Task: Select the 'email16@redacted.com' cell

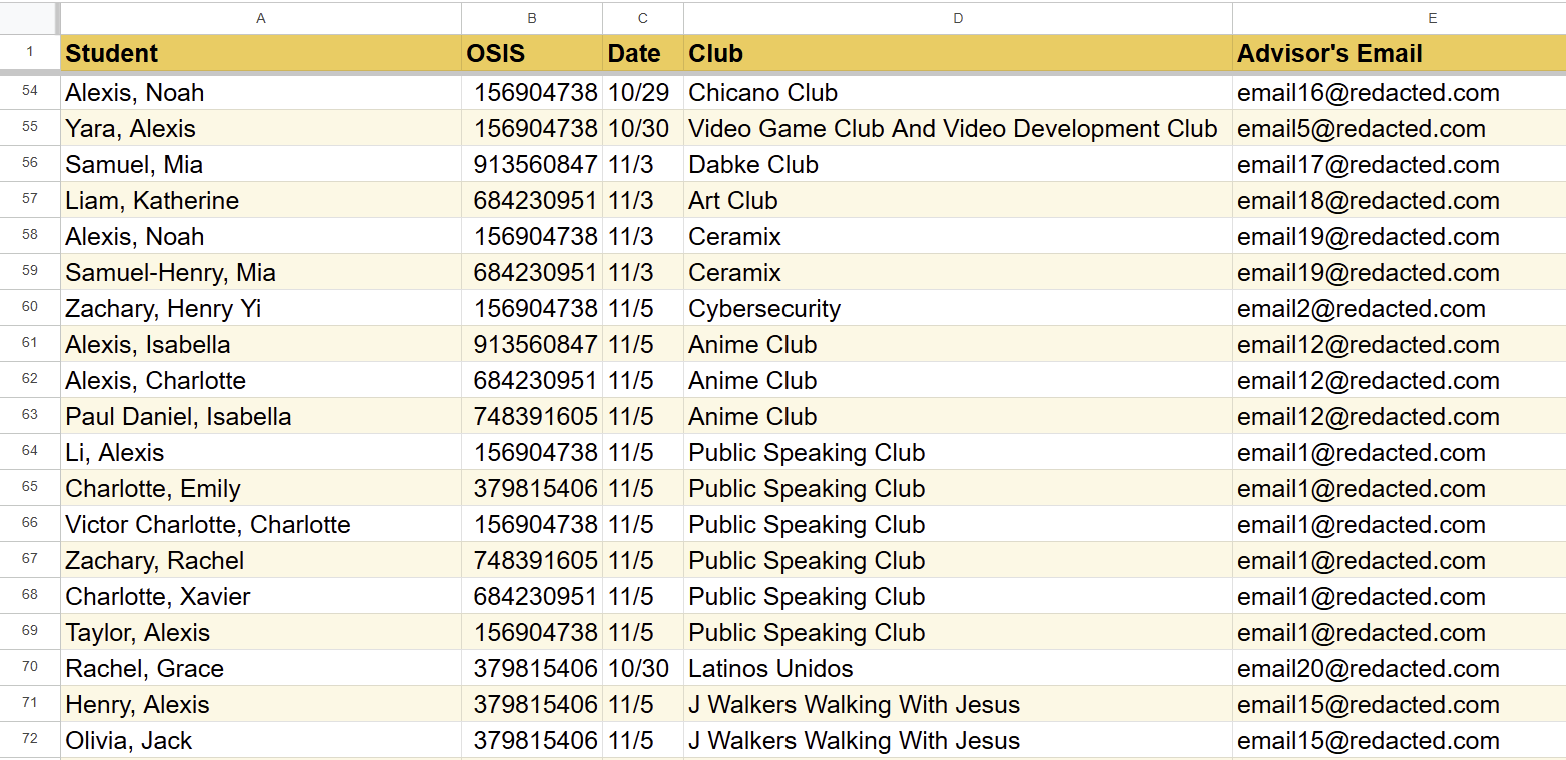Action: click(x=1399, y=92)
